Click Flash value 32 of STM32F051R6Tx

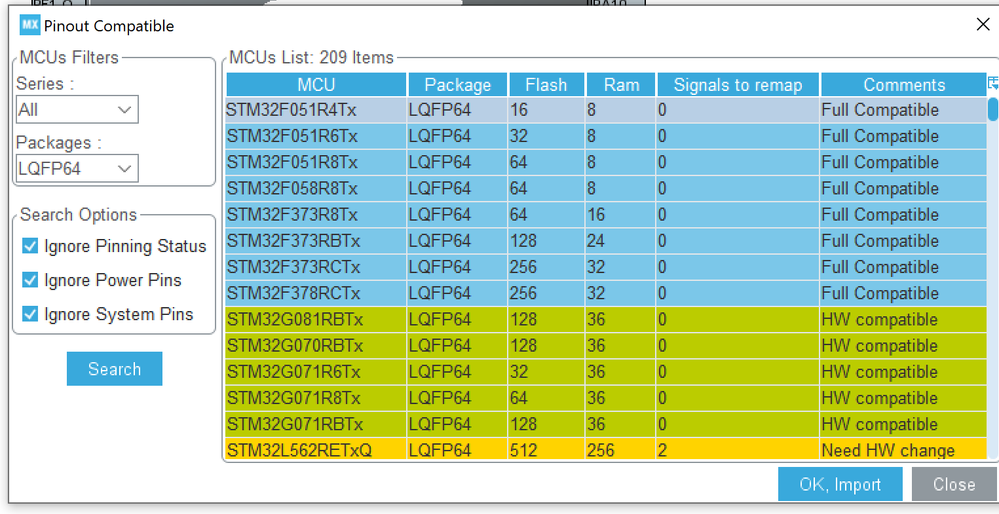pyautogui.click(x=546, y=136)
